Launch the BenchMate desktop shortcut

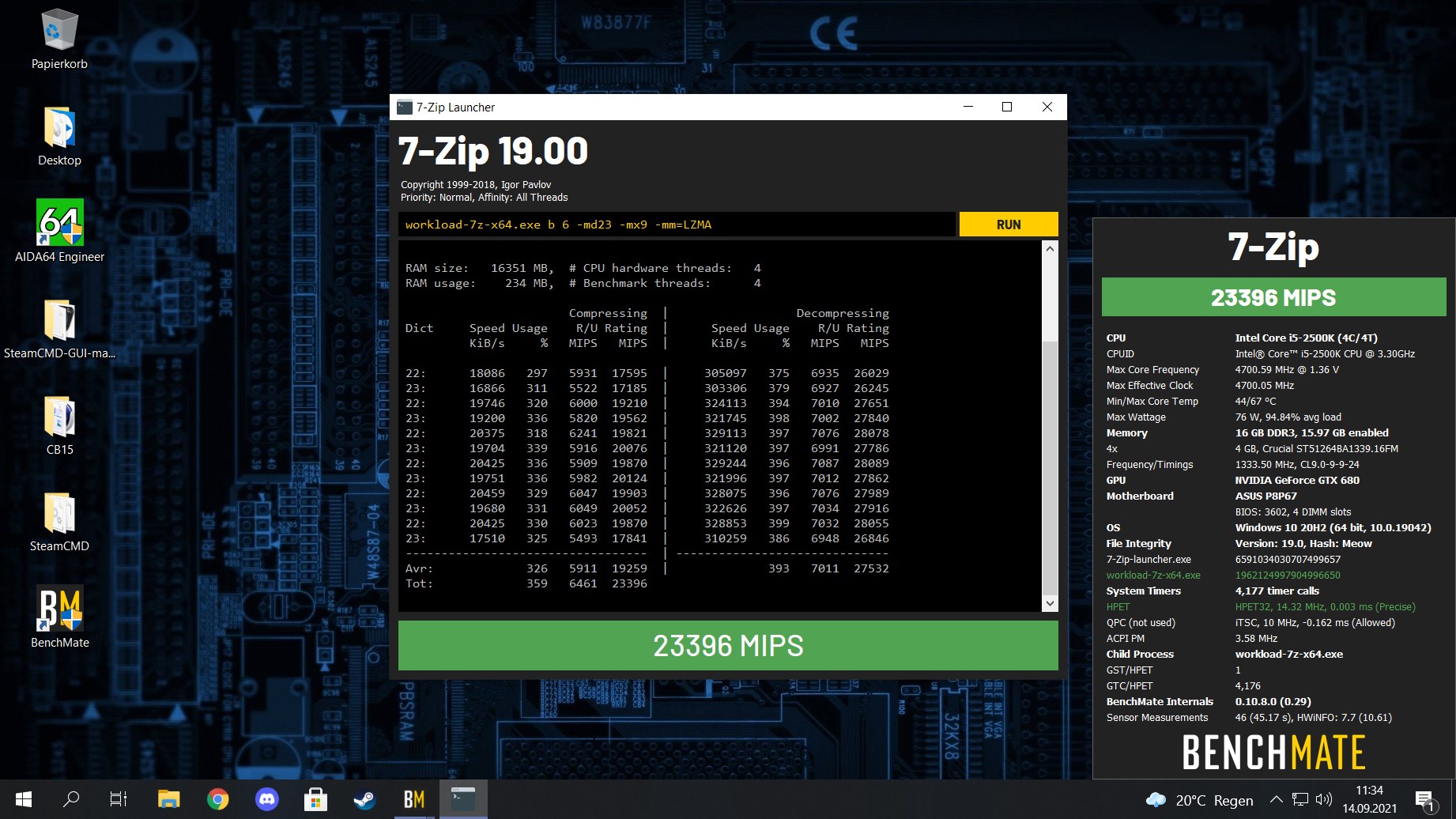point(59,618)
